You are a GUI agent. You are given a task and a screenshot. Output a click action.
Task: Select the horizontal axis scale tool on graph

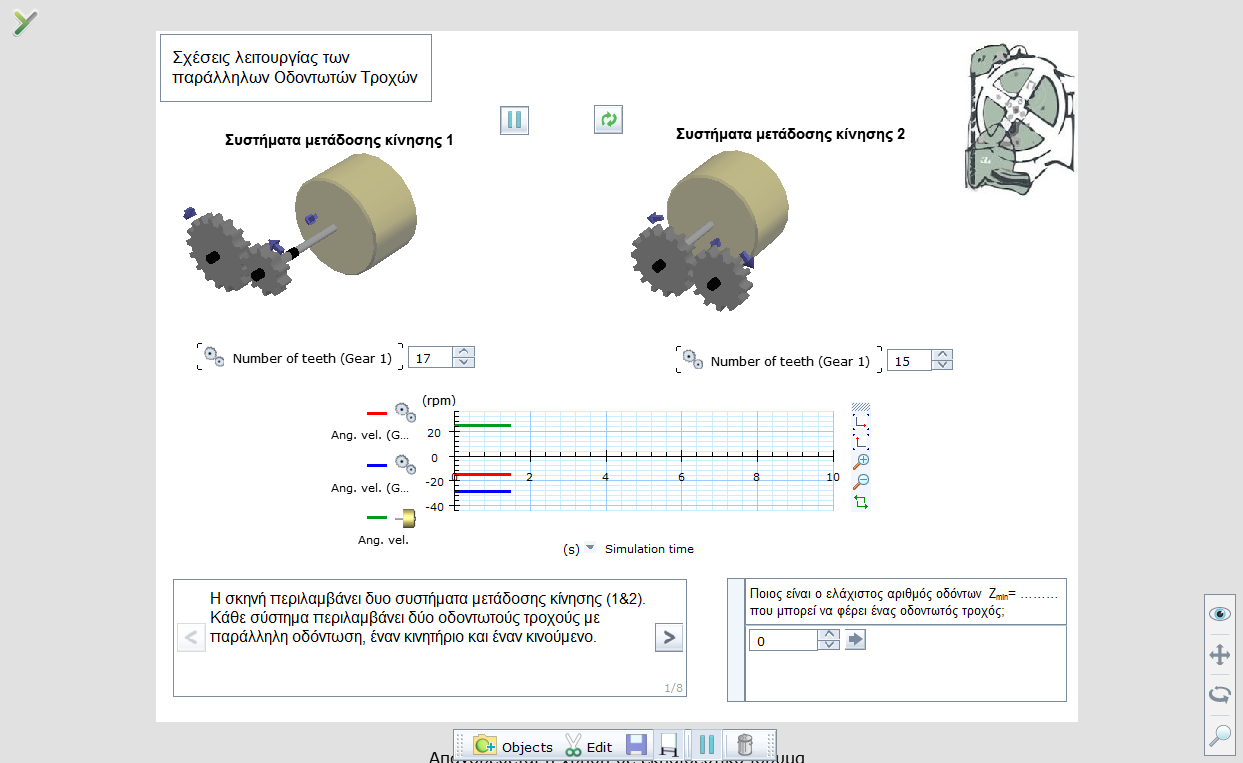(861, 422)
